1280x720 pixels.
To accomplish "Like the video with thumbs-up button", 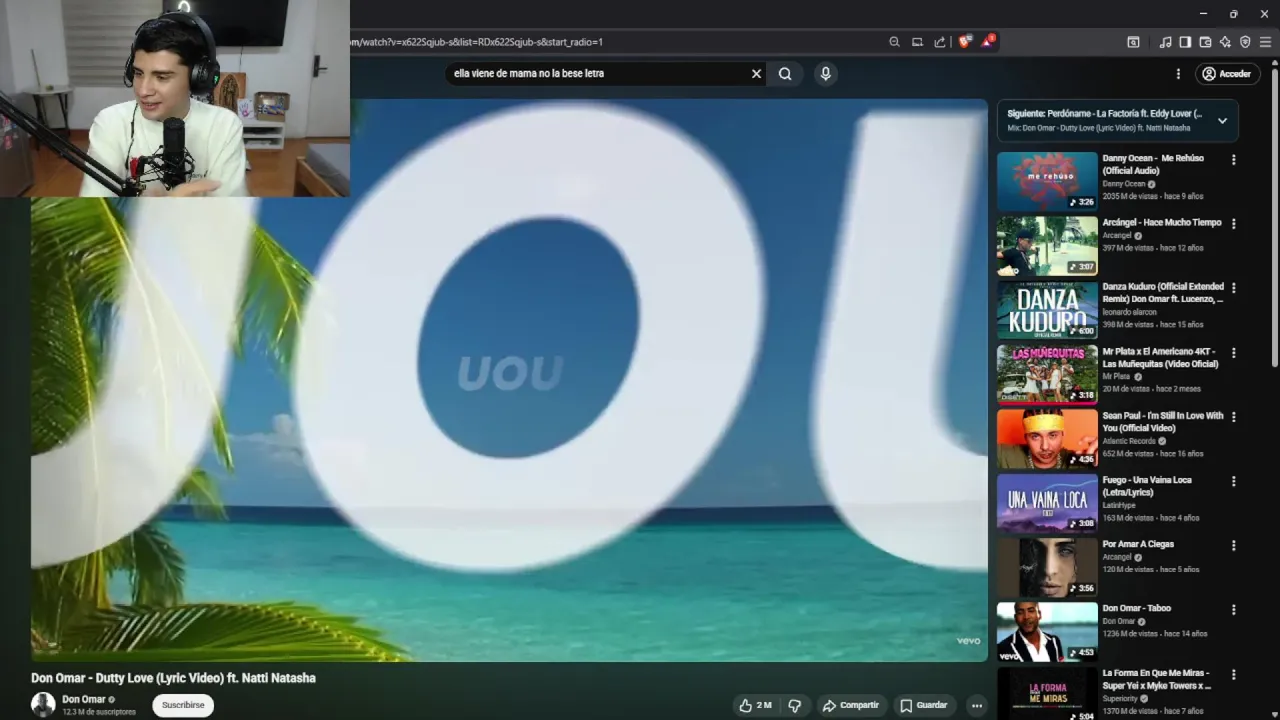I will (756, 705).
